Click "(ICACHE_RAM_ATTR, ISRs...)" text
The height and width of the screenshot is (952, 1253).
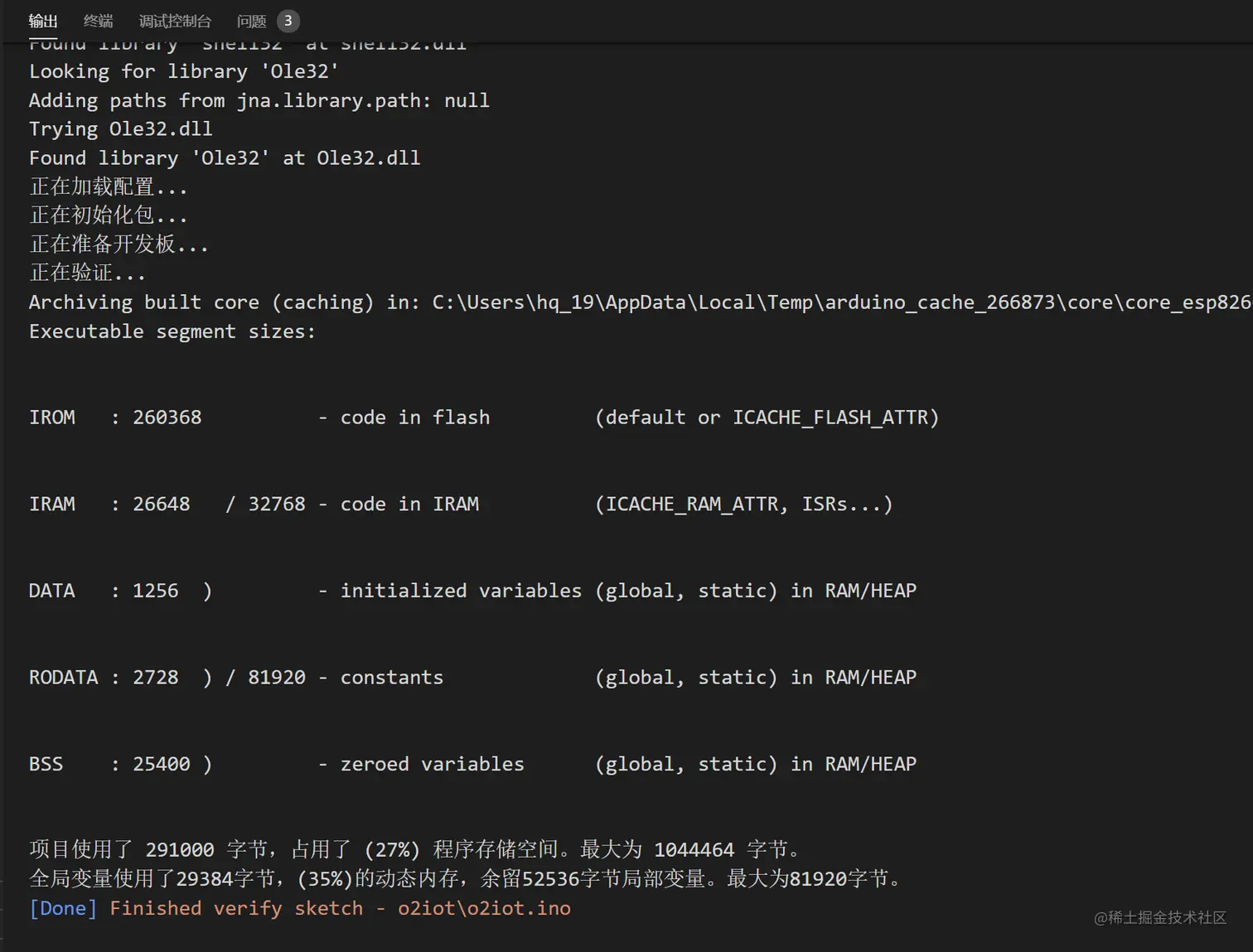point(744,505)
